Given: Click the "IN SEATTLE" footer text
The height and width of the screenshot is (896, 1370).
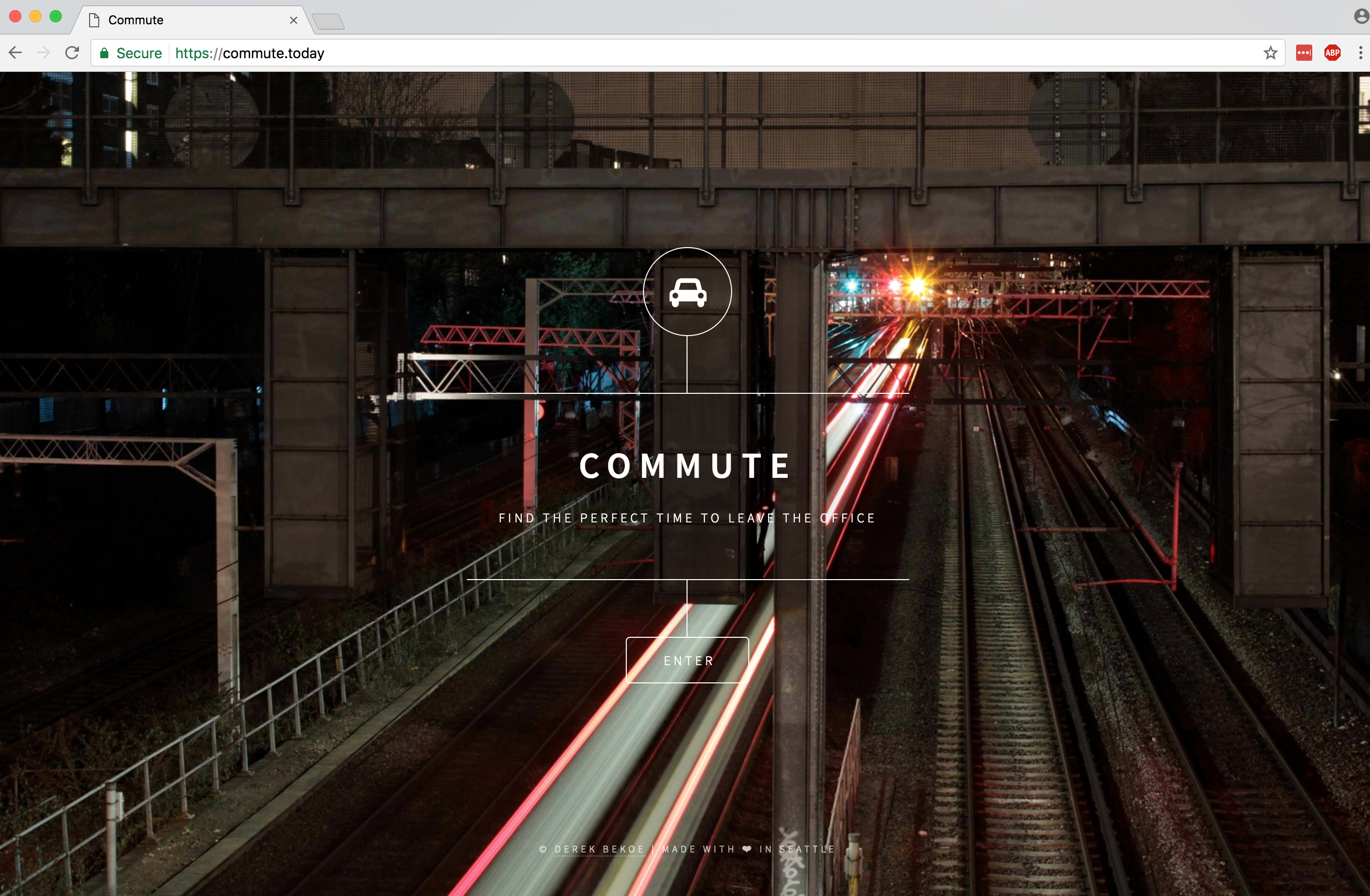Looking at the screenshot, I should pos(797,849).
